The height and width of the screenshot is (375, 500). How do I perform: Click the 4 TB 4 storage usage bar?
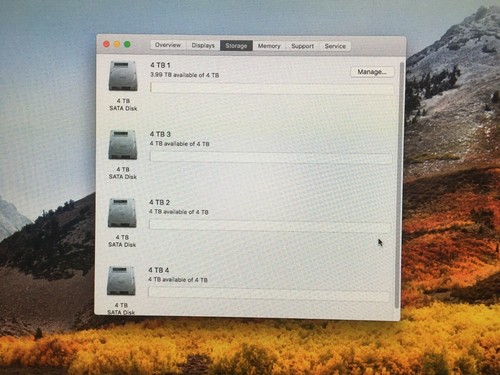pyautogui.click(x=269, y=294)
